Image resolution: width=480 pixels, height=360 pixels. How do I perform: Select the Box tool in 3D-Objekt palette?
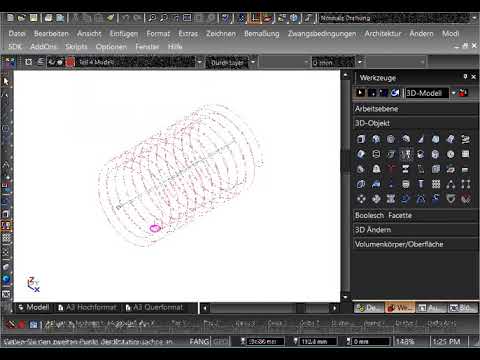click(x=361, y=139)
